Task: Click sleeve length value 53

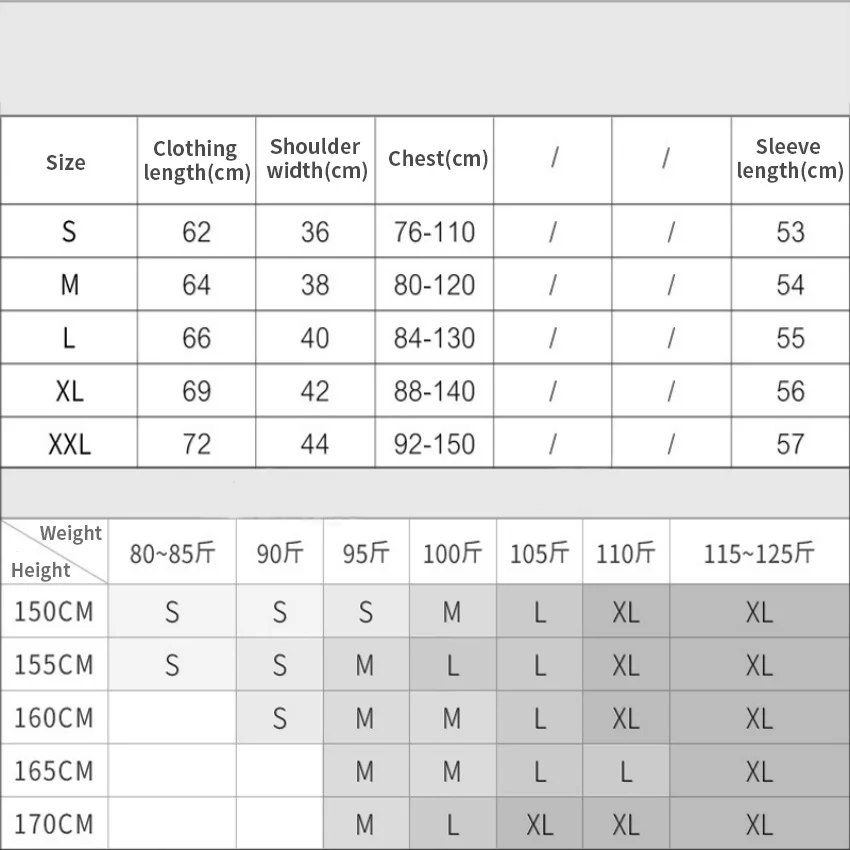Action: [x=790, y=232]
